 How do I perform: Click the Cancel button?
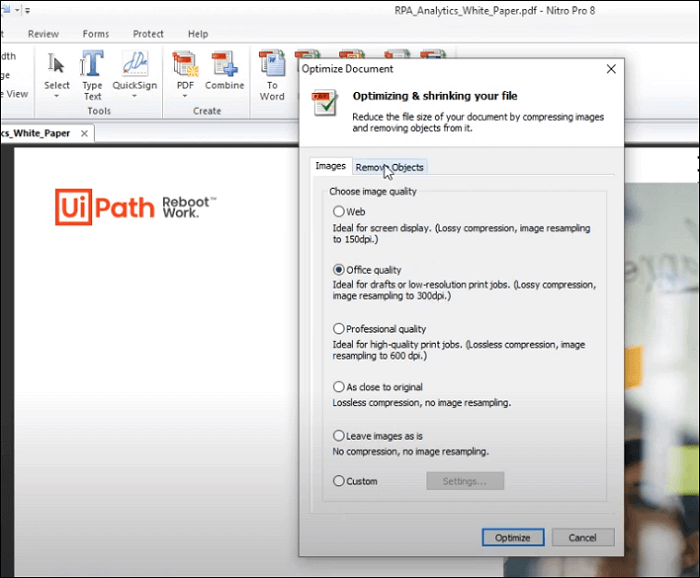[x=583, y=537]
